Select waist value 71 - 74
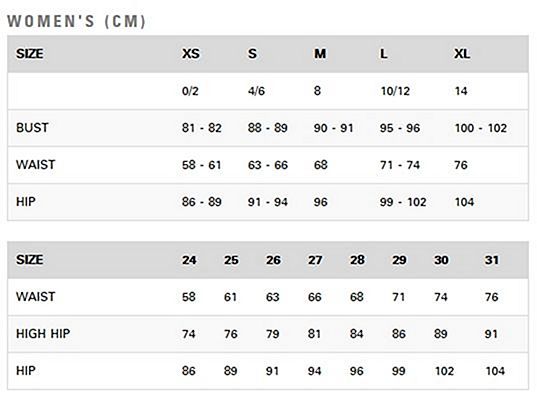 (x=400, y=165)
